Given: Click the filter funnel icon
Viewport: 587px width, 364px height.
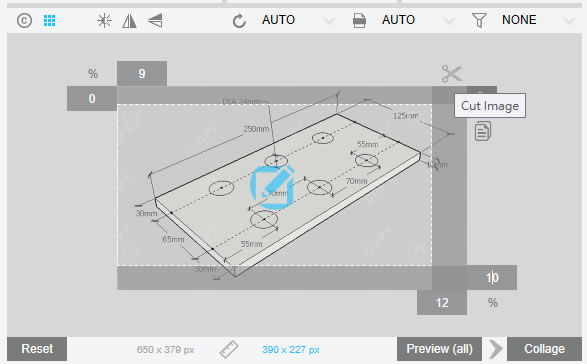Looking at the screenshot, I should coord(479,20).
